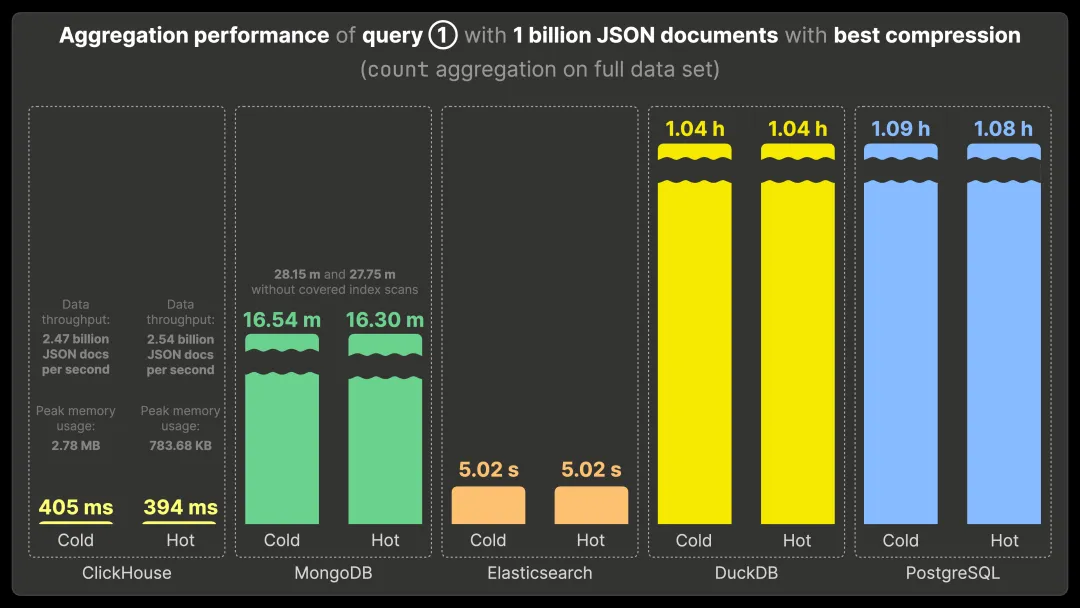Viewport: 1080px width, 608px height.
Task: Click DuckDB's Cold 1.04 h value
Action: point(695,129)
